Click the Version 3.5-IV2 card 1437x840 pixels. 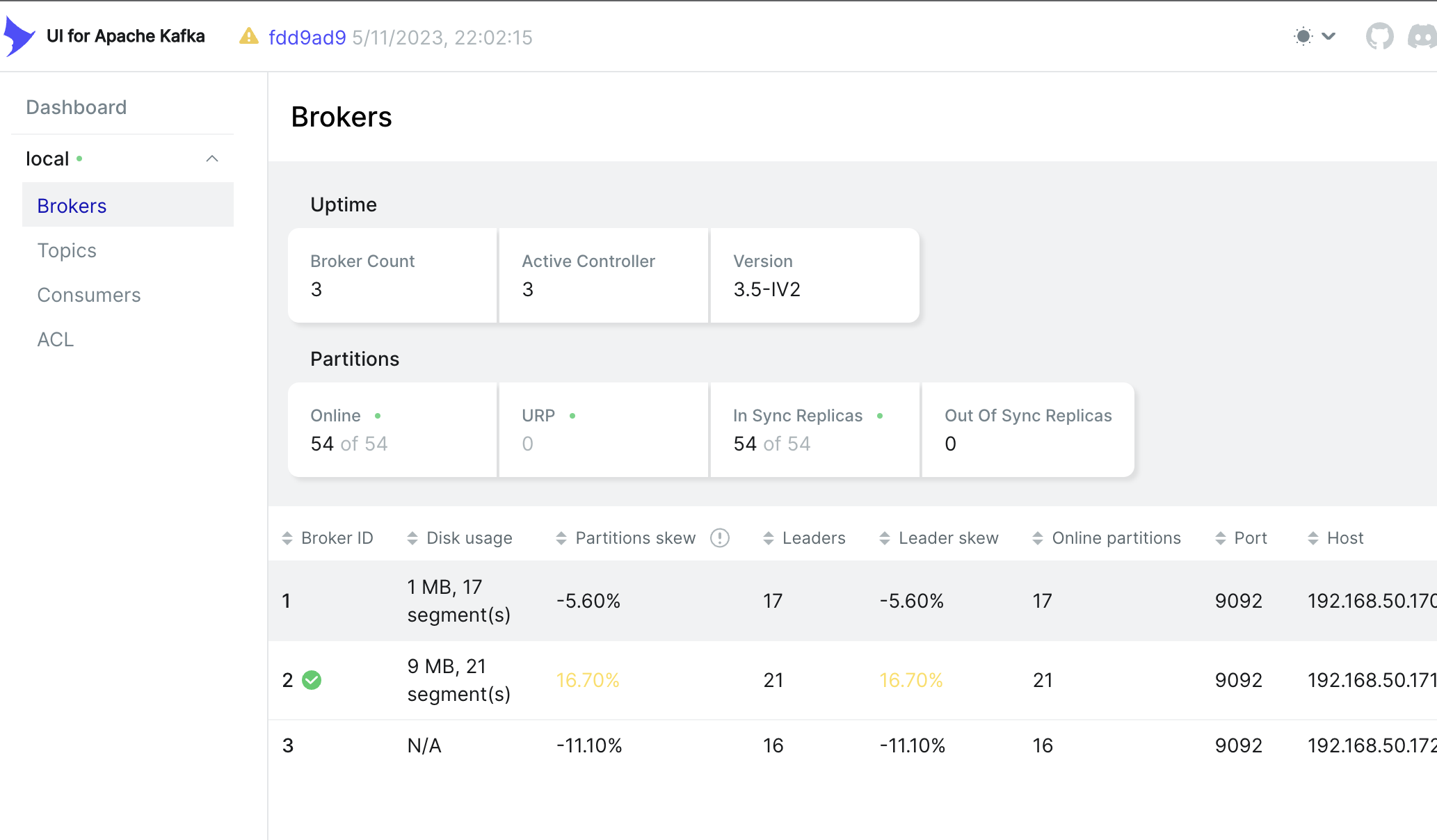pos(815,275)
